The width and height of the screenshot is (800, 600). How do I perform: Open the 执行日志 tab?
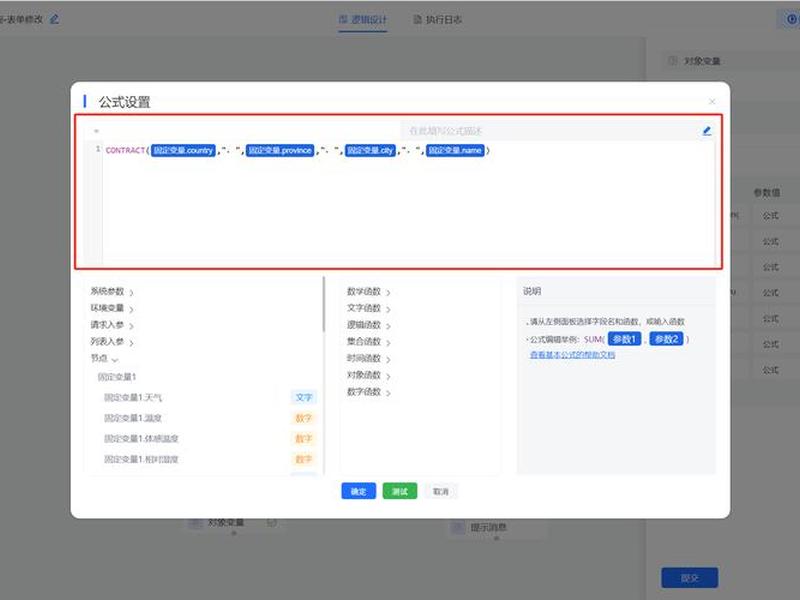click(x=437, y=20)
